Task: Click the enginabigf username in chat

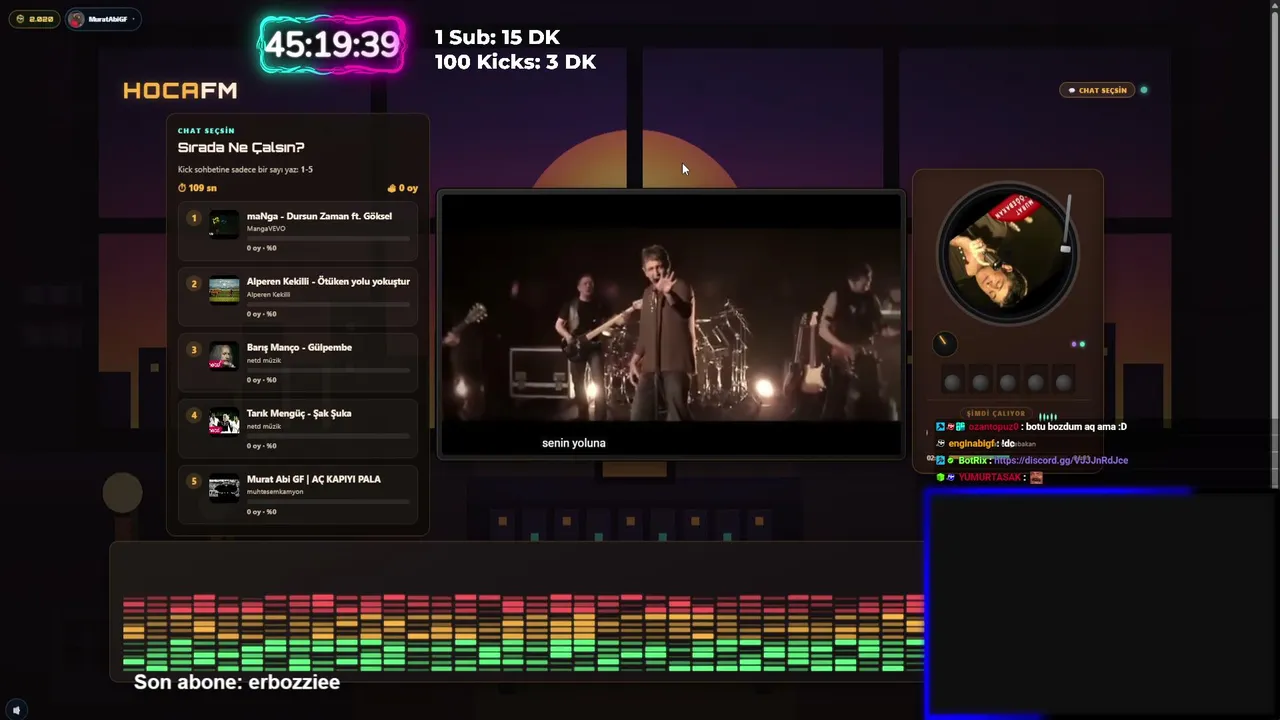Action: [x=972, y=443]
